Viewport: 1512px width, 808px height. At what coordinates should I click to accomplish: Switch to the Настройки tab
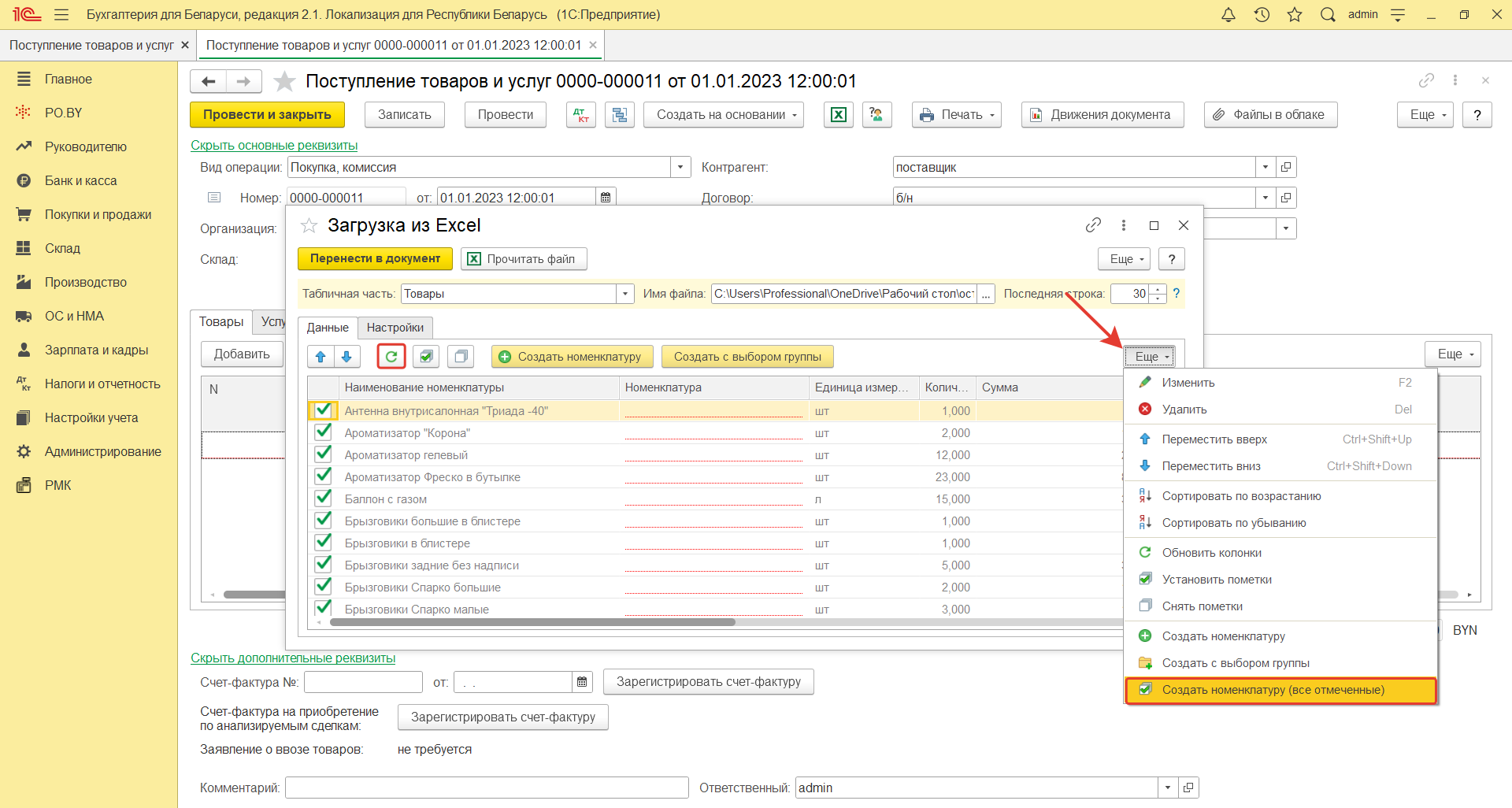click(x=395, y=328)
